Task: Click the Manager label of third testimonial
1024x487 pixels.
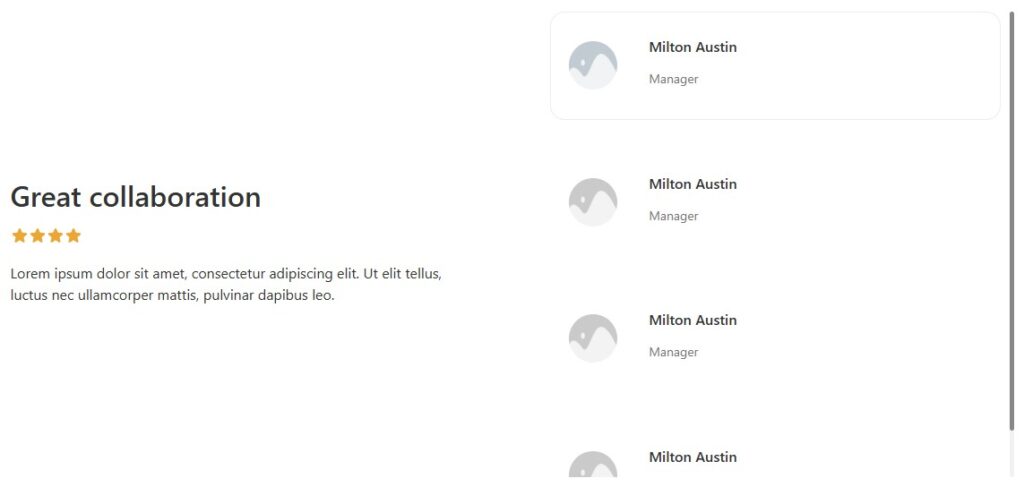Action: [673, 352]
